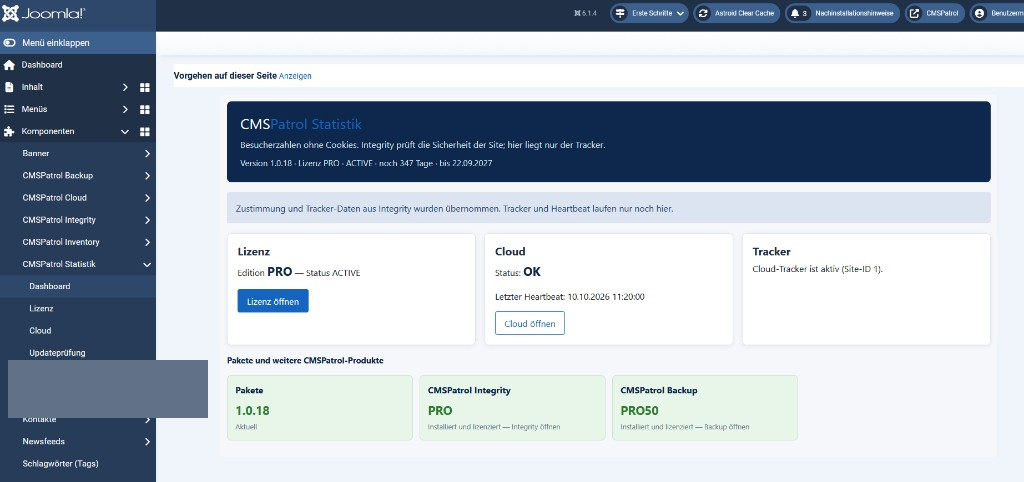Click Letzter Heartbeat timestamp text
This screenshot has height=482, width=1024.
(570, 297)
